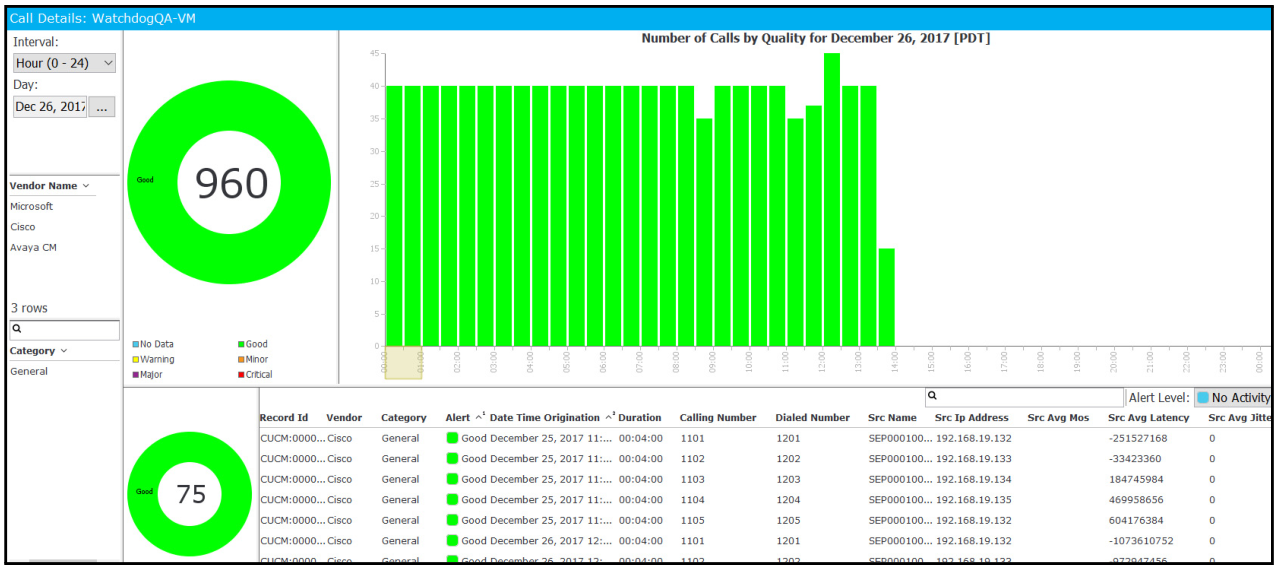This screenshot has width=1278, height=570.
Task: Sort by Src Avg Mos column header
Action: (x=1058, y=418)
